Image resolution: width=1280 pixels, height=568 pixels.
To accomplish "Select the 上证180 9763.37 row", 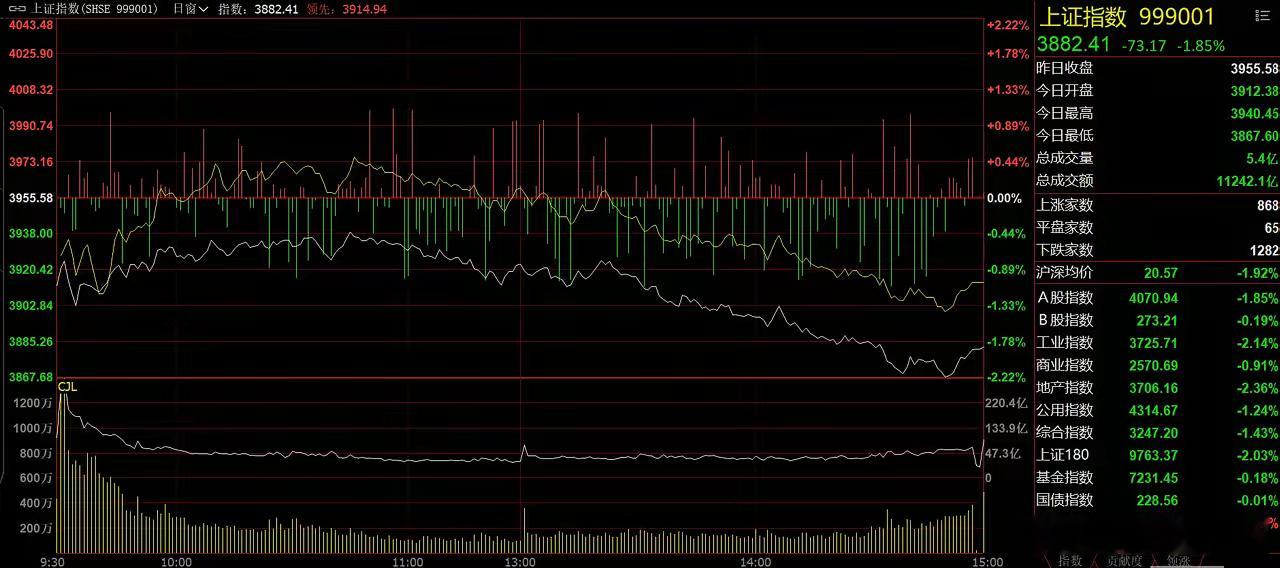I will pyautogui.click(x=1157, y=455).
